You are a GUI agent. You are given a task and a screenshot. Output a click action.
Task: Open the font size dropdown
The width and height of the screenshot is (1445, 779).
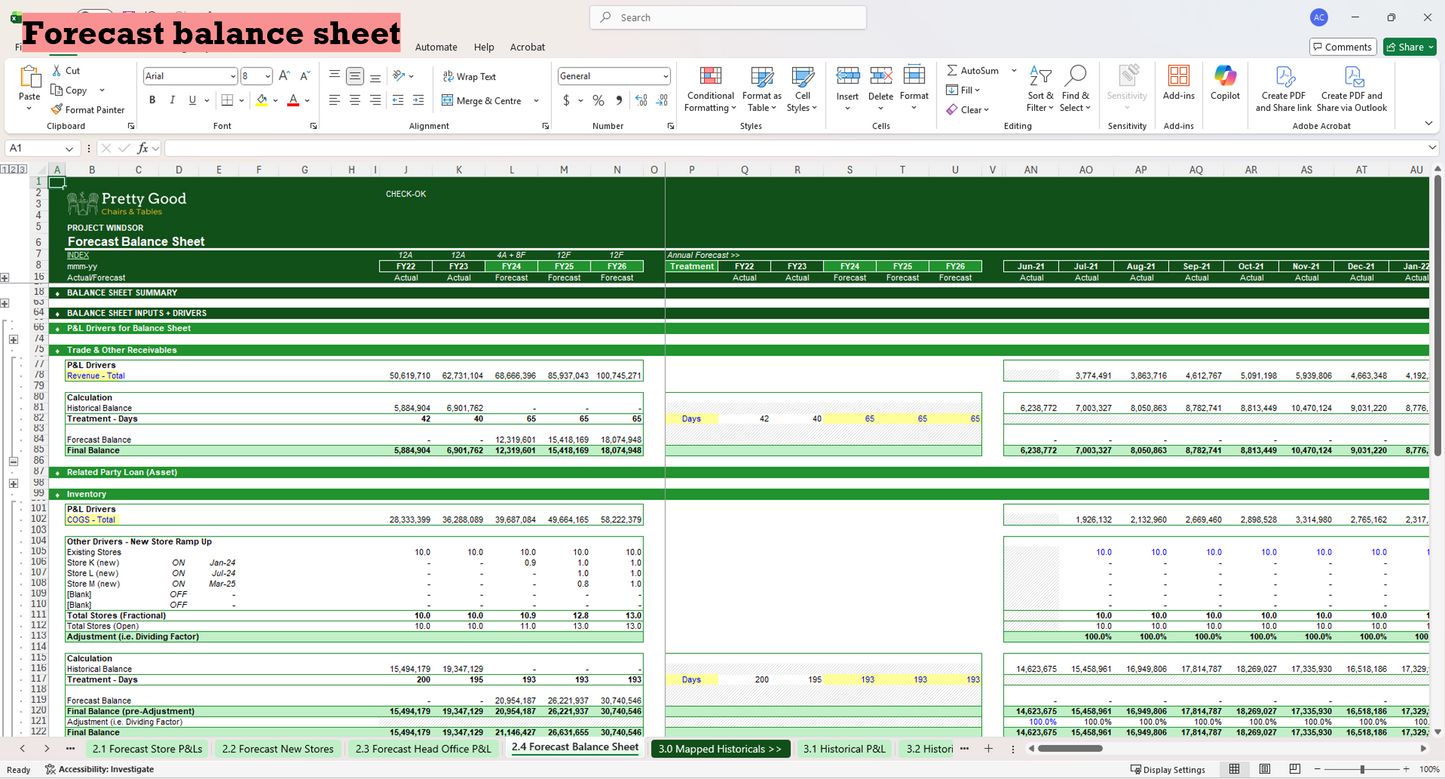[267, 75]
